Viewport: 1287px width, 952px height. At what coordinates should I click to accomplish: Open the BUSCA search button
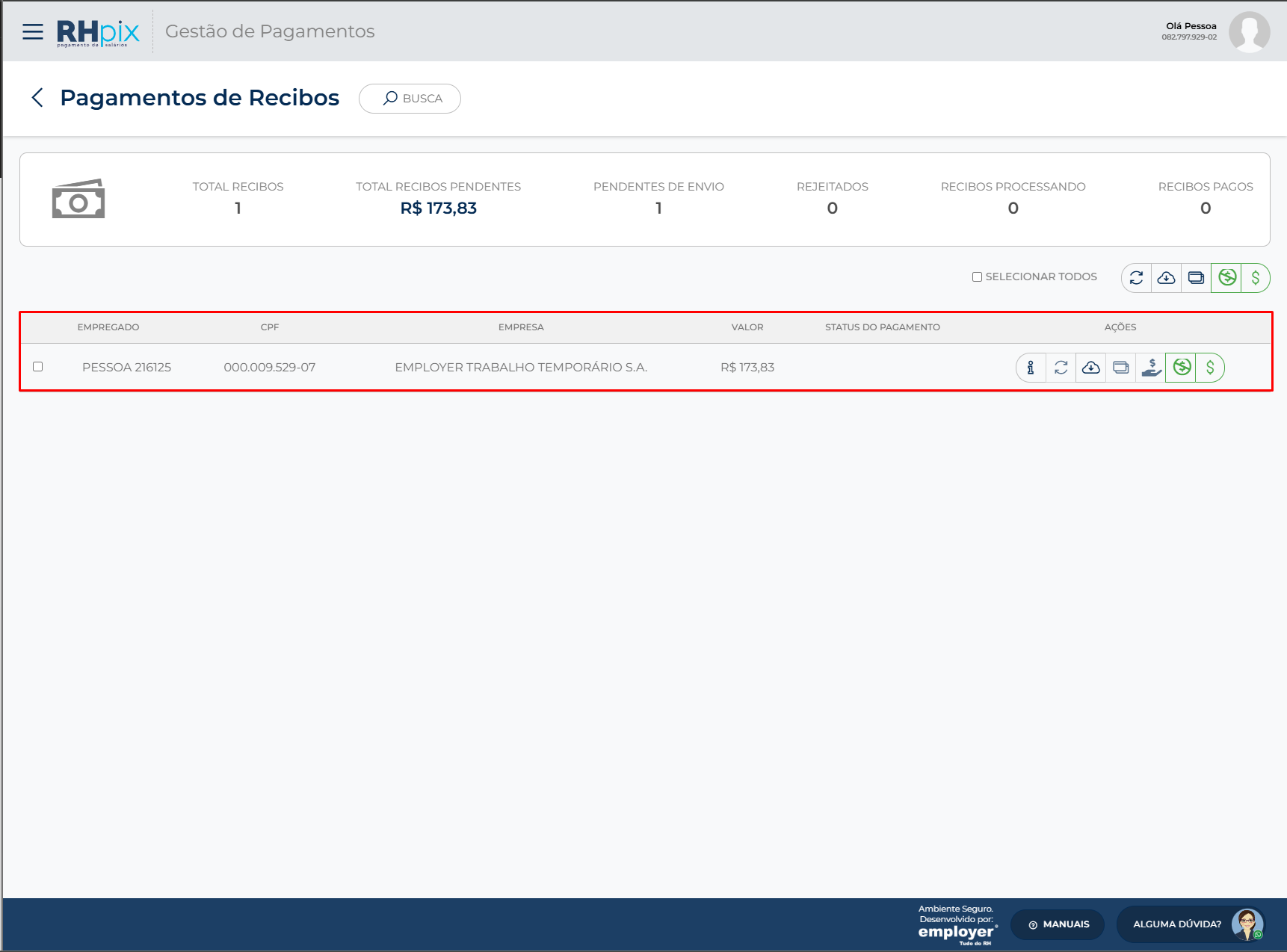point(410,99)
